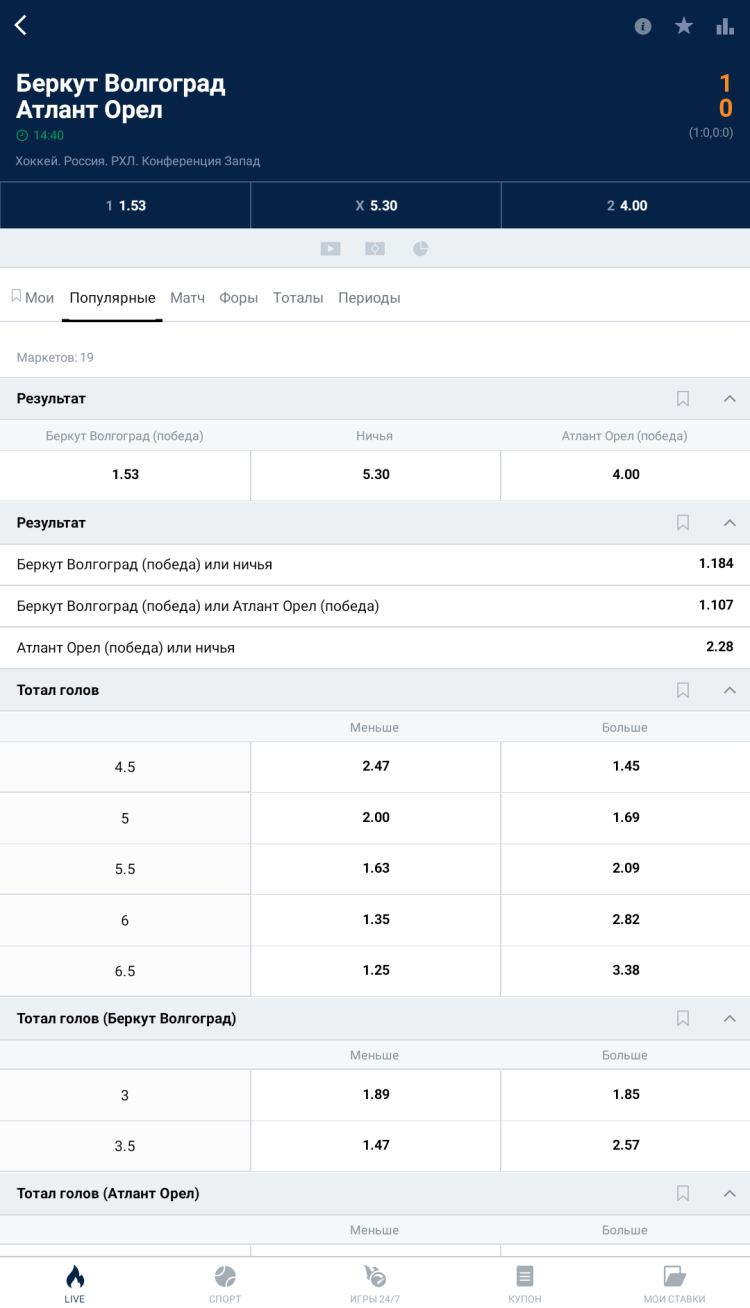This screenshot has width=750, height=1308.
Task: Add match to favorites star
Action: click(x=684, y=27)
